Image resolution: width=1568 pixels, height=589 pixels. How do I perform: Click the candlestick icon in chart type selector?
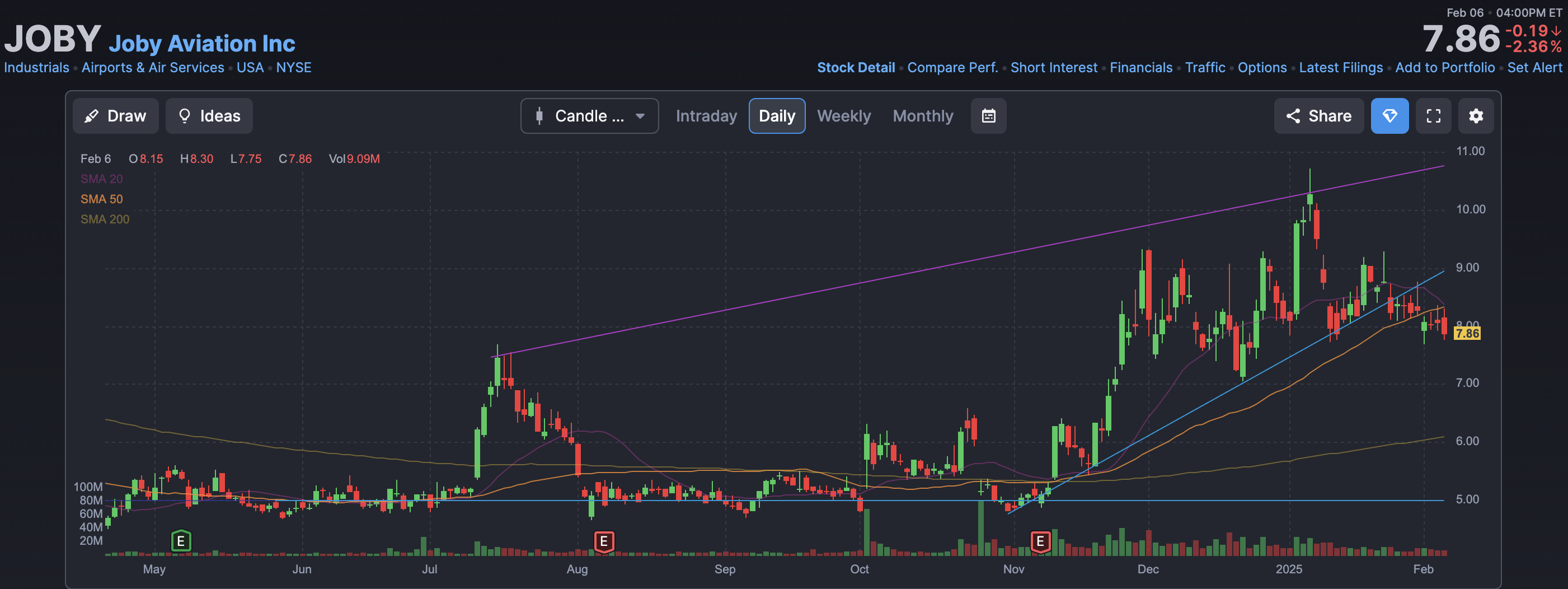pos(539,116)
